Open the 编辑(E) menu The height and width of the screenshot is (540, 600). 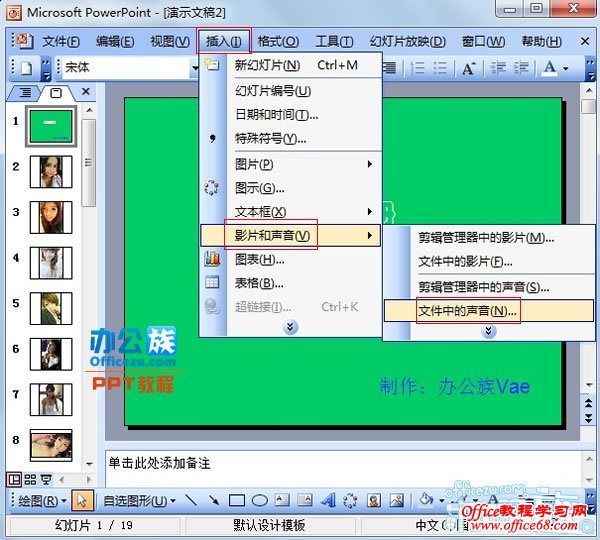115,41
